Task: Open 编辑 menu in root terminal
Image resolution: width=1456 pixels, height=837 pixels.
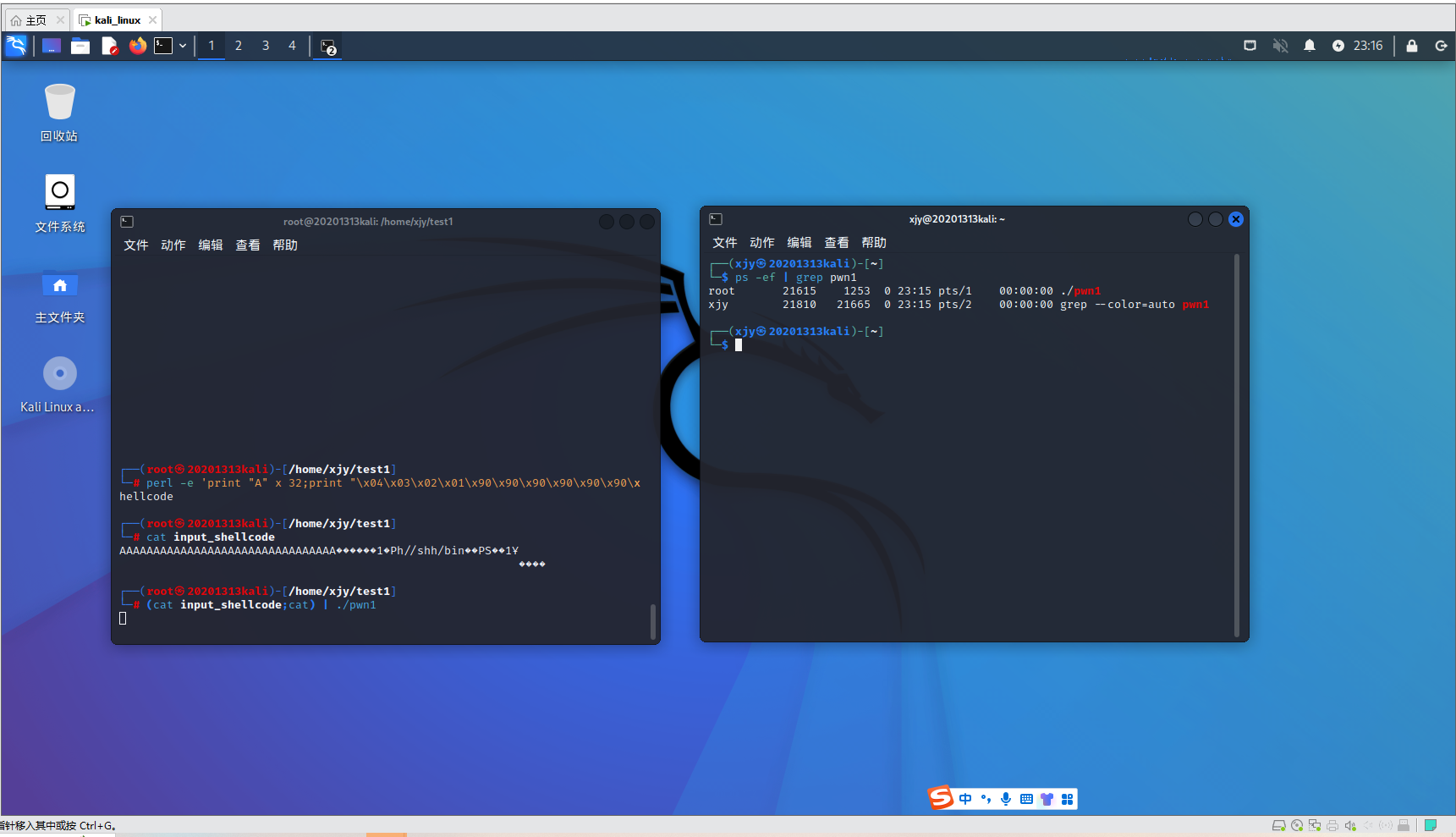Action: [211, 245]
